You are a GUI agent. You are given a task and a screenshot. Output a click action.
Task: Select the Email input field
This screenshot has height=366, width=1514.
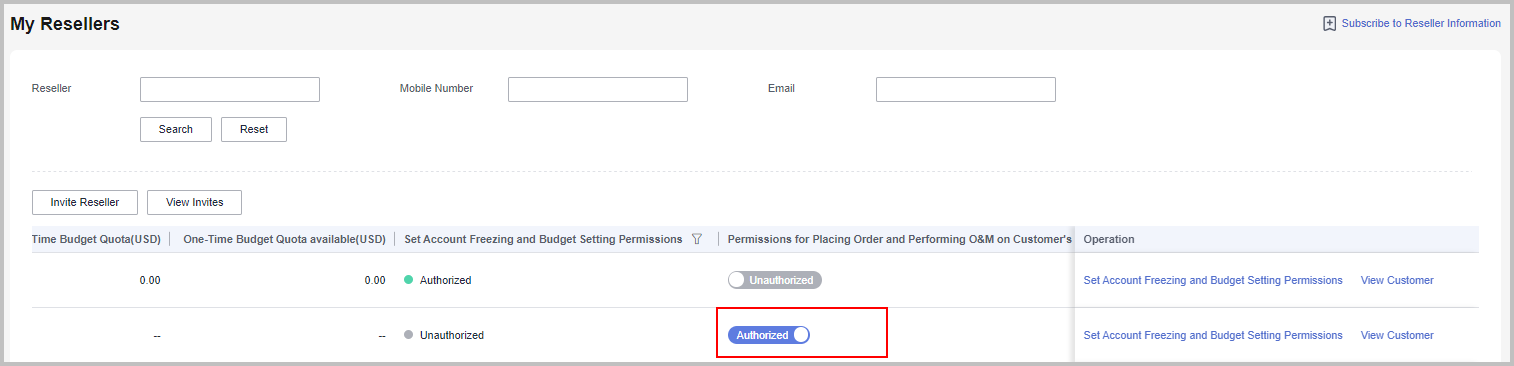(966, 89)
